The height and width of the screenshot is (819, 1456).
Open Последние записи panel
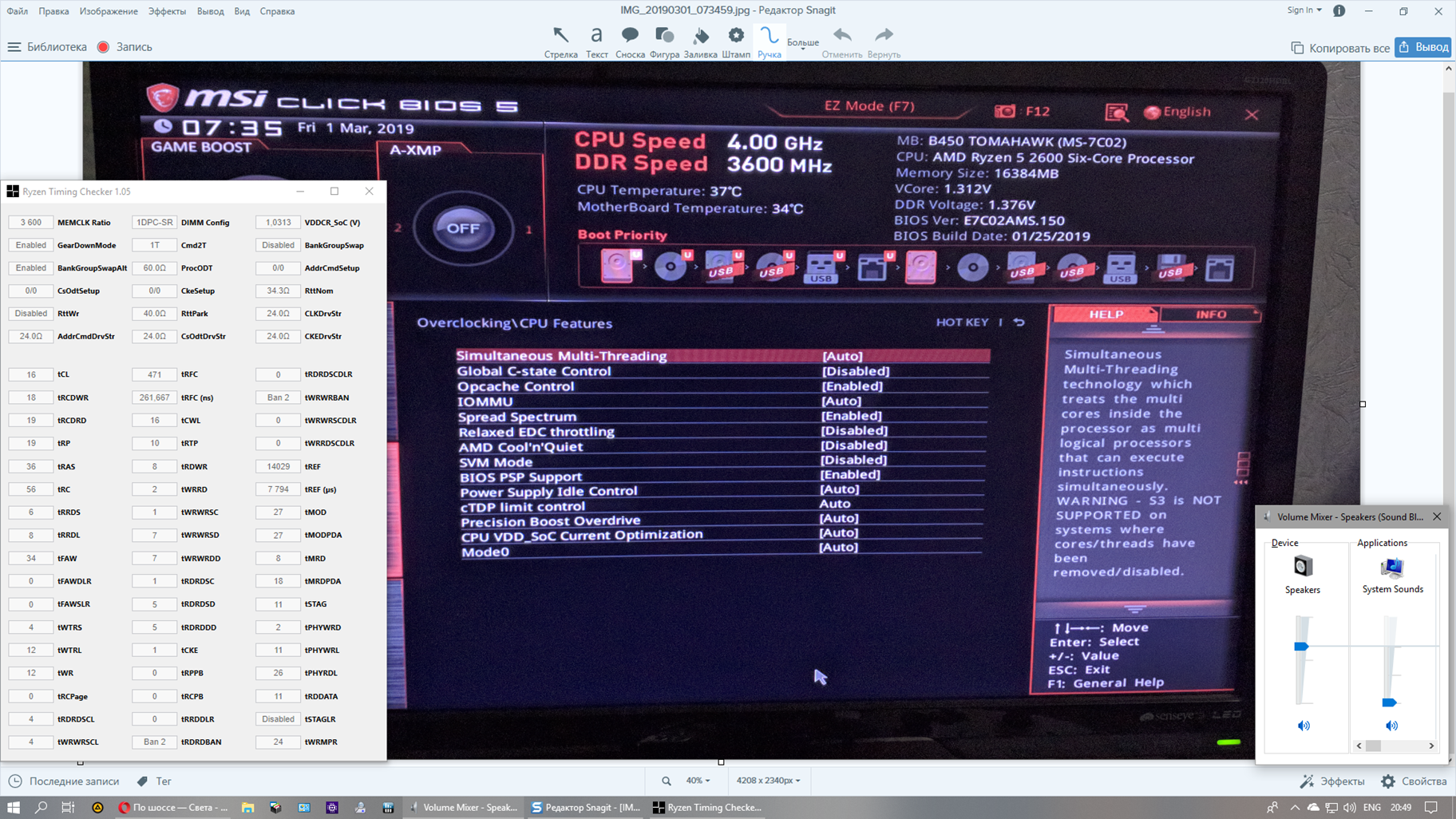click(x=64, y=781)
